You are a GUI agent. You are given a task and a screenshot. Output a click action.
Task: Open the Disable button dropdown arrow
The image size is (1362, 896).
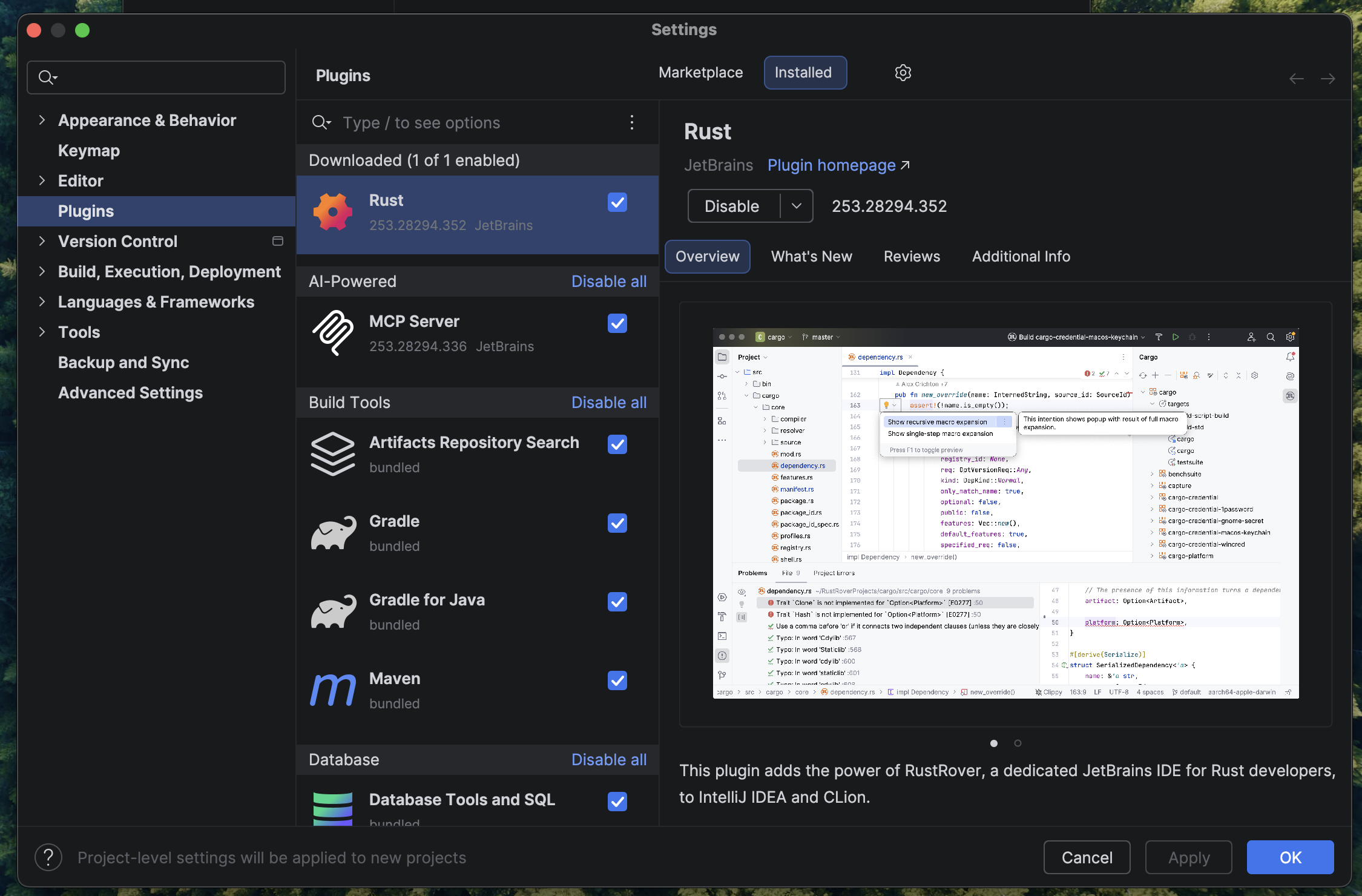[x=797, y=206]
